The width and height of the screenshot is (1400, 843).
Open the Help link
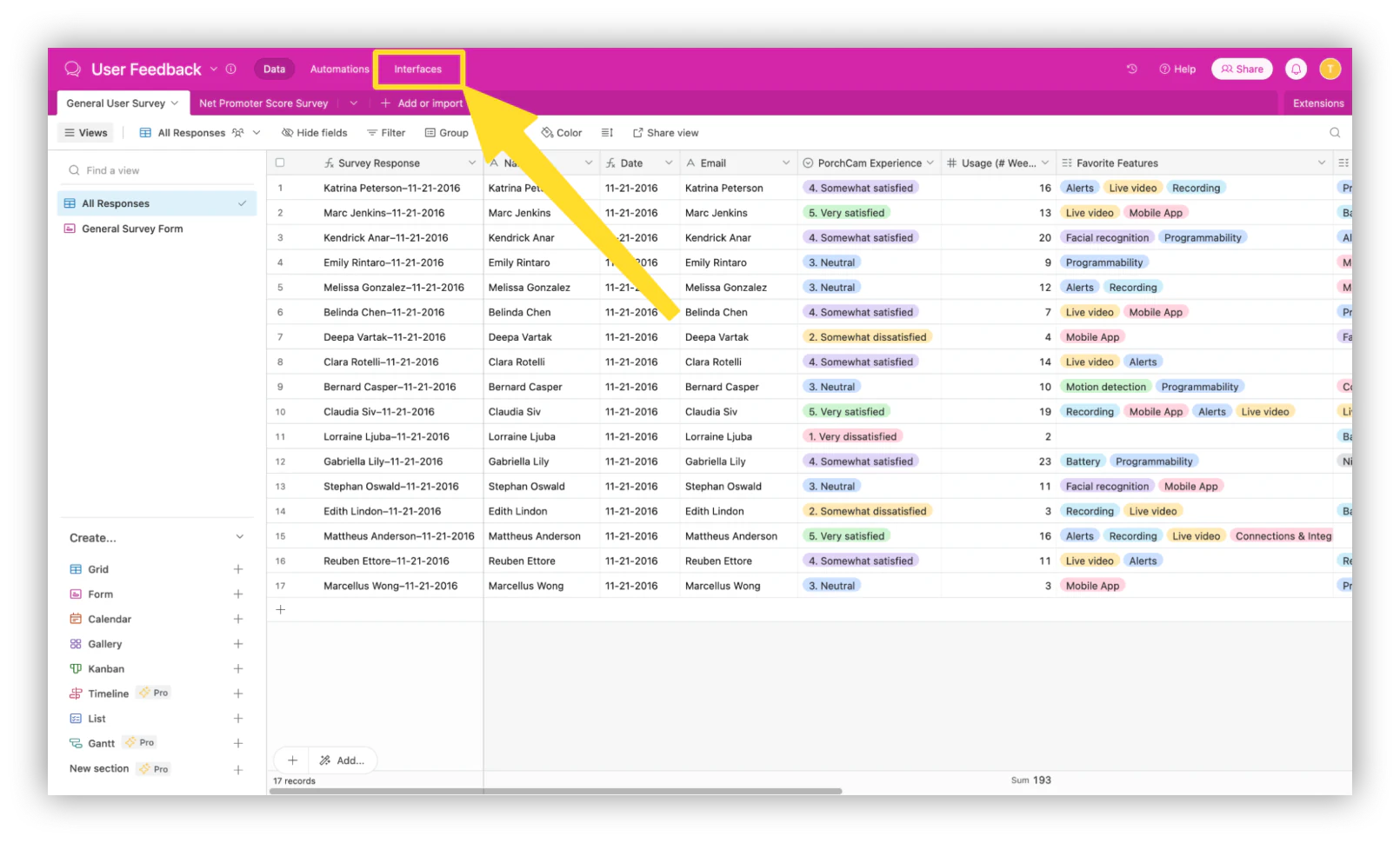tap(1177, 69)
